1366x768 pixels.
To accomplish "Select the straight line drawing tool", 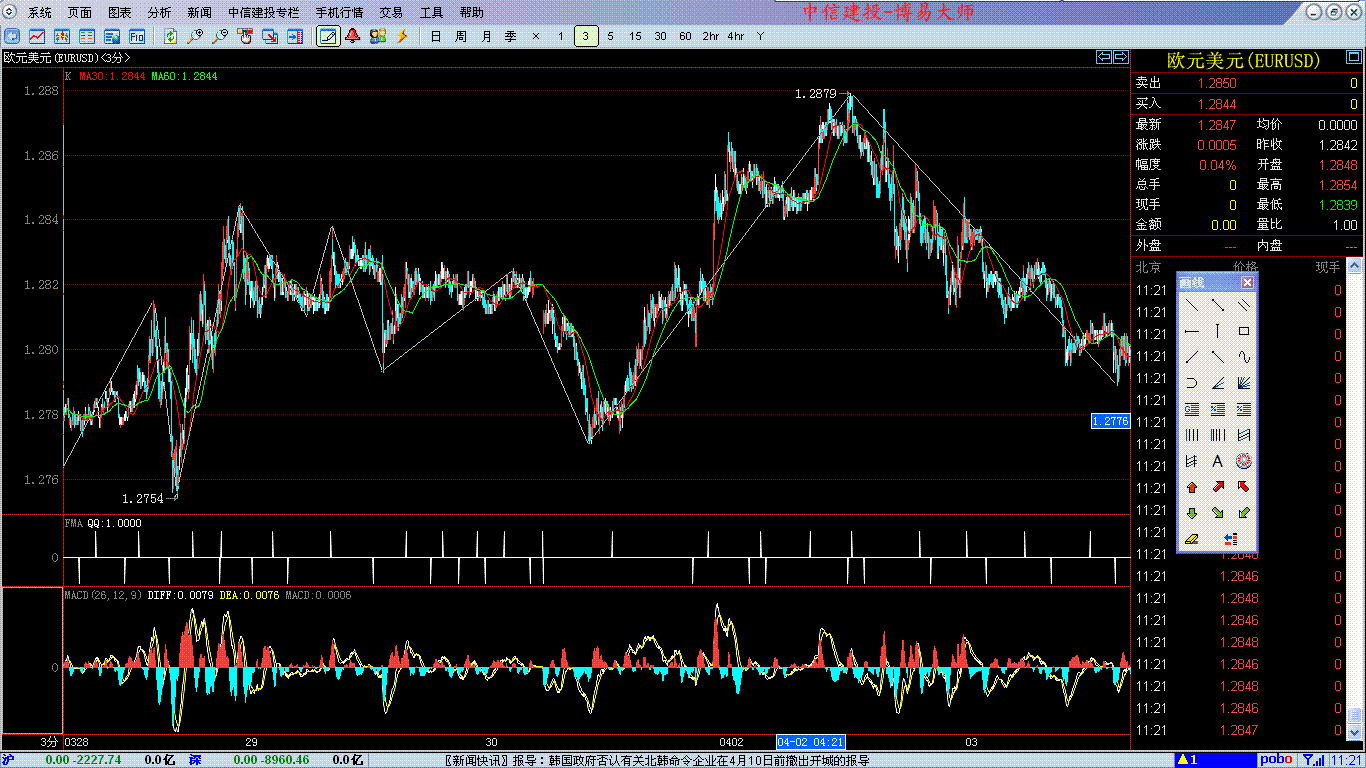I will [1191, 305].
